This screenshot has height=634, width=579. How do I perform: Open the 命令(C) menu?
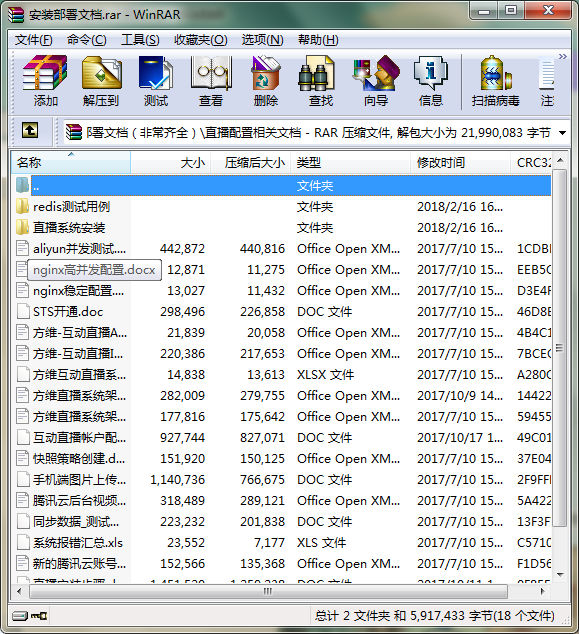pyautogui.click(x=87, y=40)
